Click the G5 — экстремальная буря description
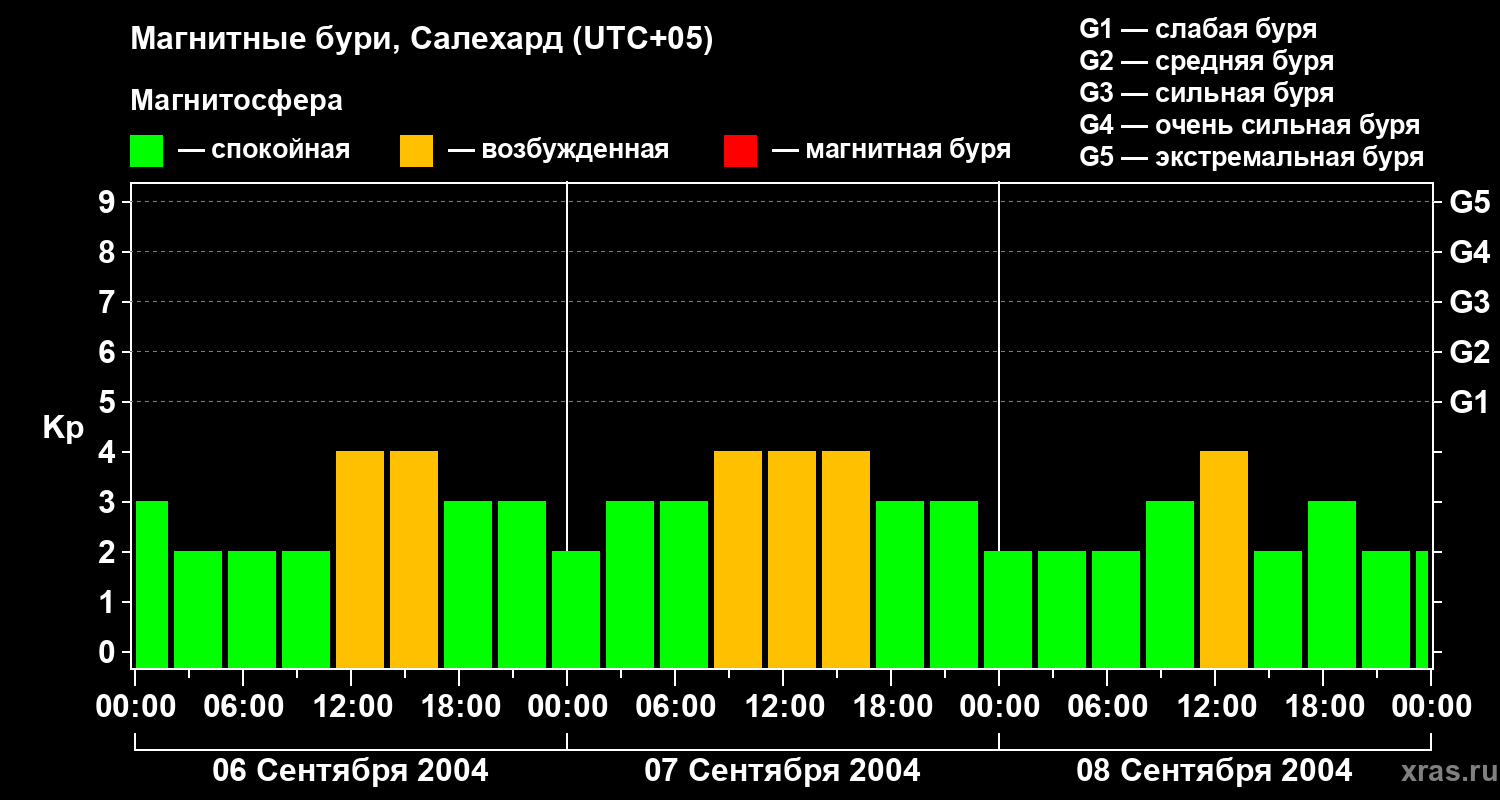Screen dimensions: 1500x800 (x=1251, y=157)
